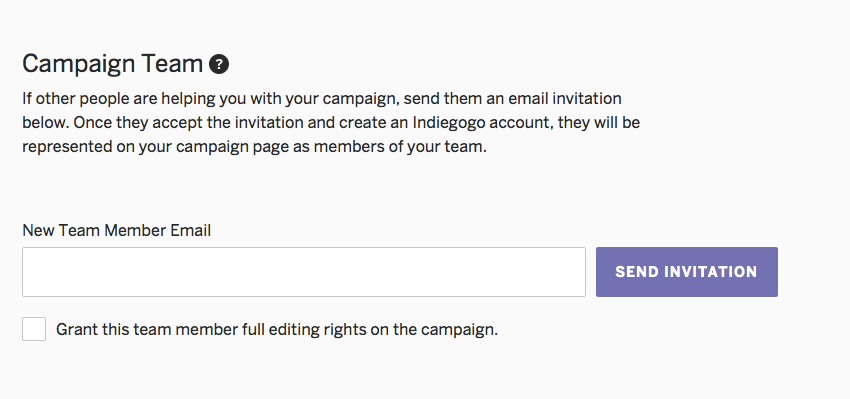The width and height of the screenshot is (850, 399).
Task: Click the word 'Team' in the heading
Action: (172, 64)
